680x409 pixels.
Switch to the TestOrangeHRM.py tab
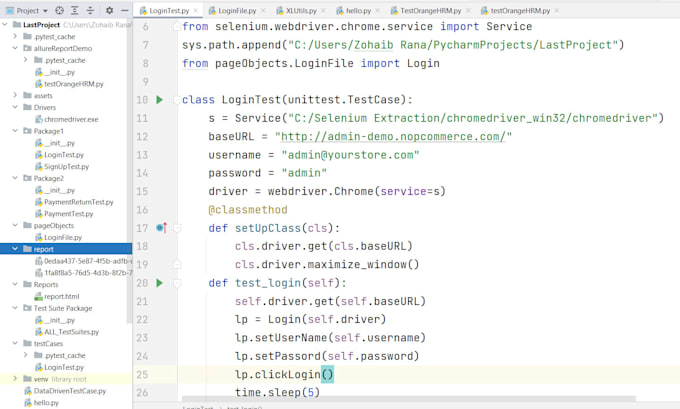pyautogui.click(x=430, y=10)
